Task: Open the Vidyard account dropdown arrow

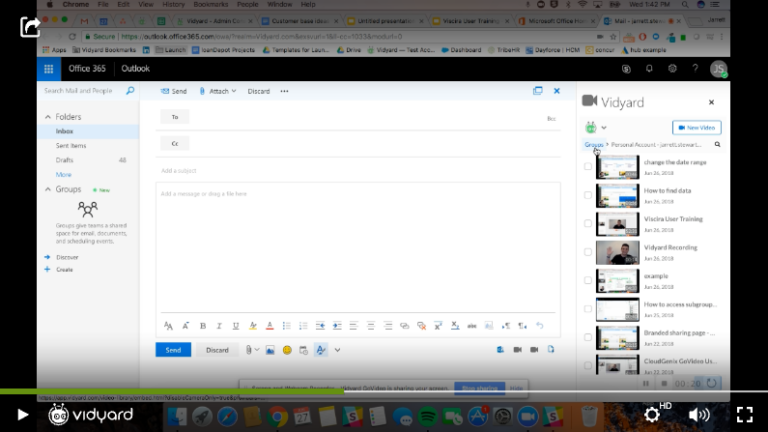Action: pyautogui.click(x=604, y=128)
